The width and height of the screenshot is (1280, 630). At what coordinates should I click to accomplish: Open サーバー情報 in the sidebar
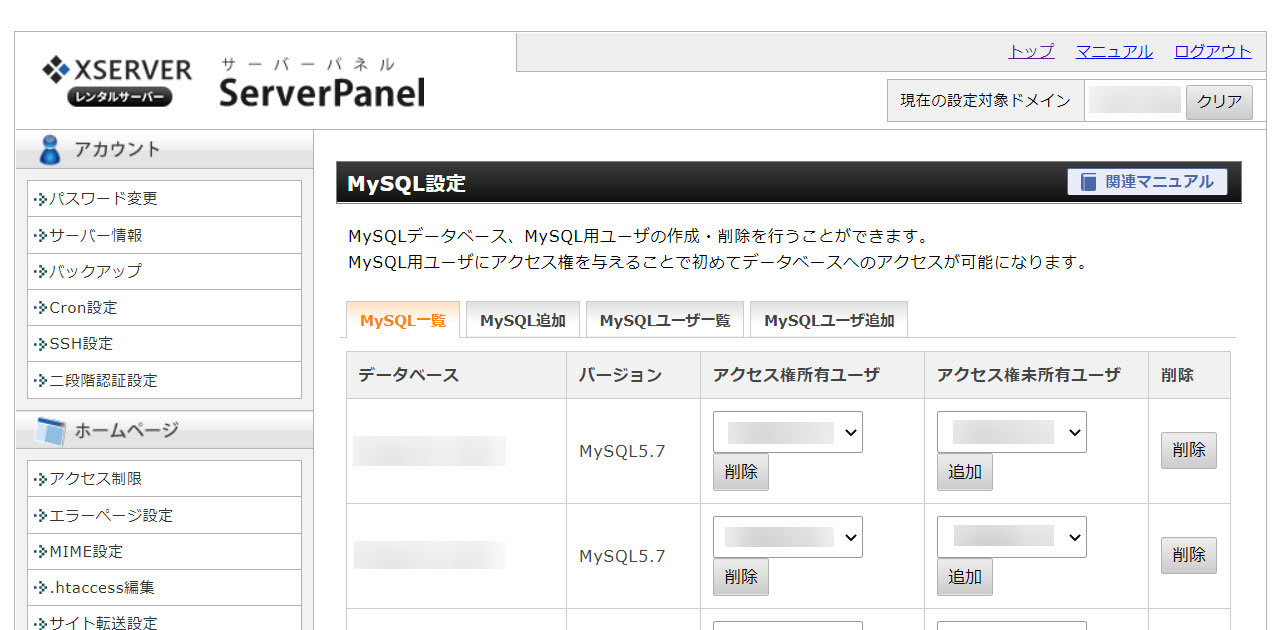[164, 236]
